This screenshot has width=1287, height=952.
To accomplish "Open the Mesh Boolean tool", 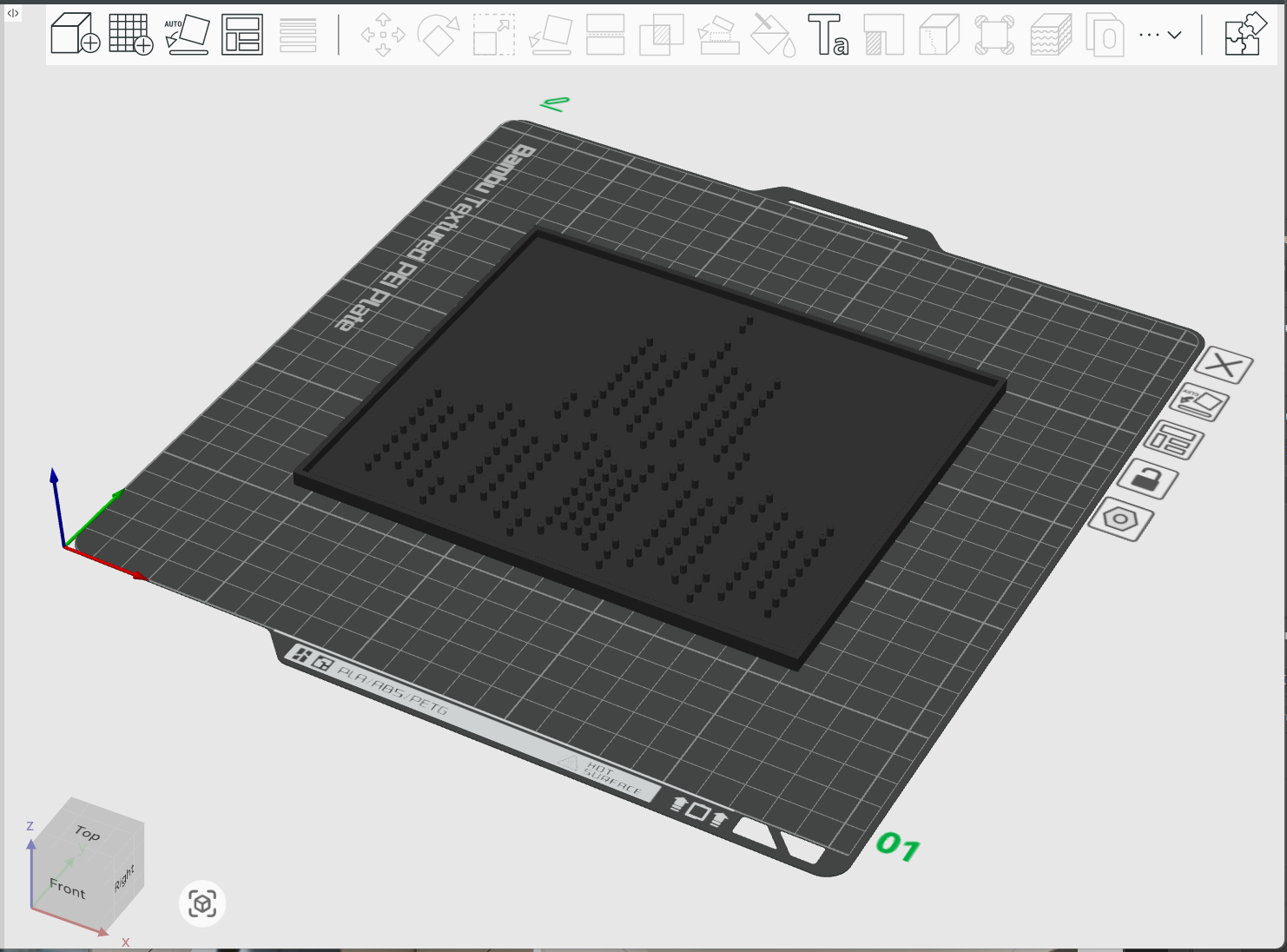I will (662, 35).
